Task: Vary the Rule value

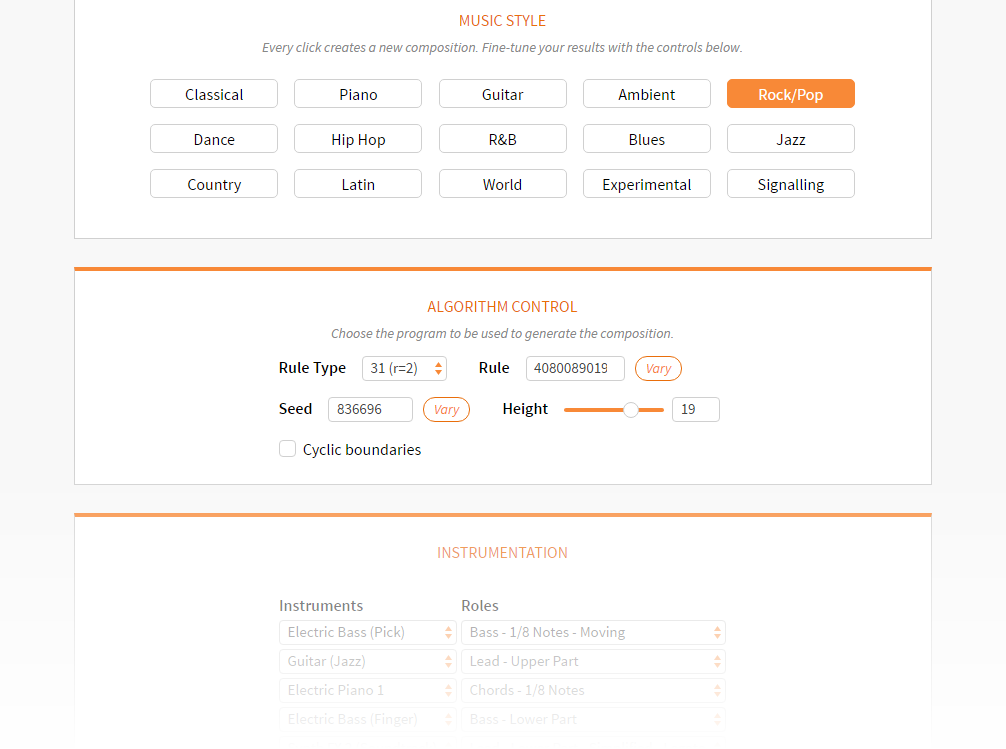Action: pyautogui.click(x=658, y=368)
